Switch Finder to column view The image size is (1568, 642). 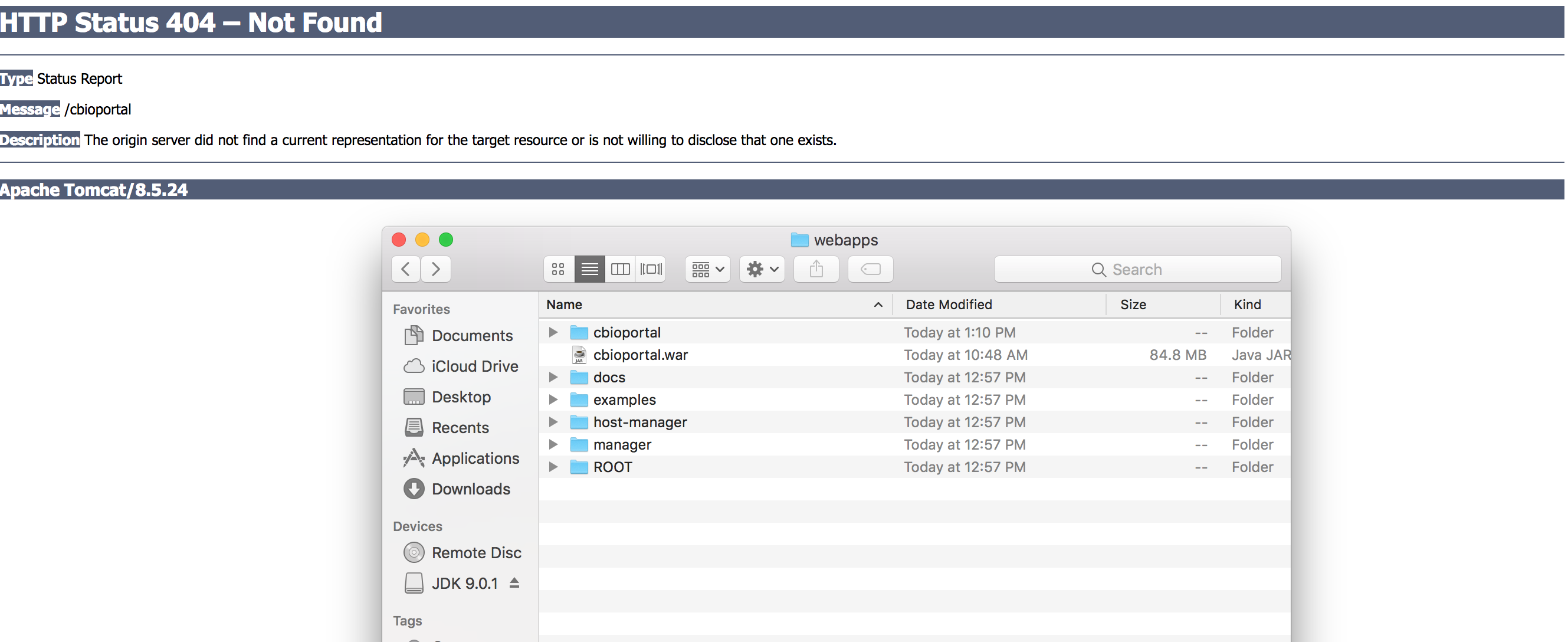pos(619,269)
